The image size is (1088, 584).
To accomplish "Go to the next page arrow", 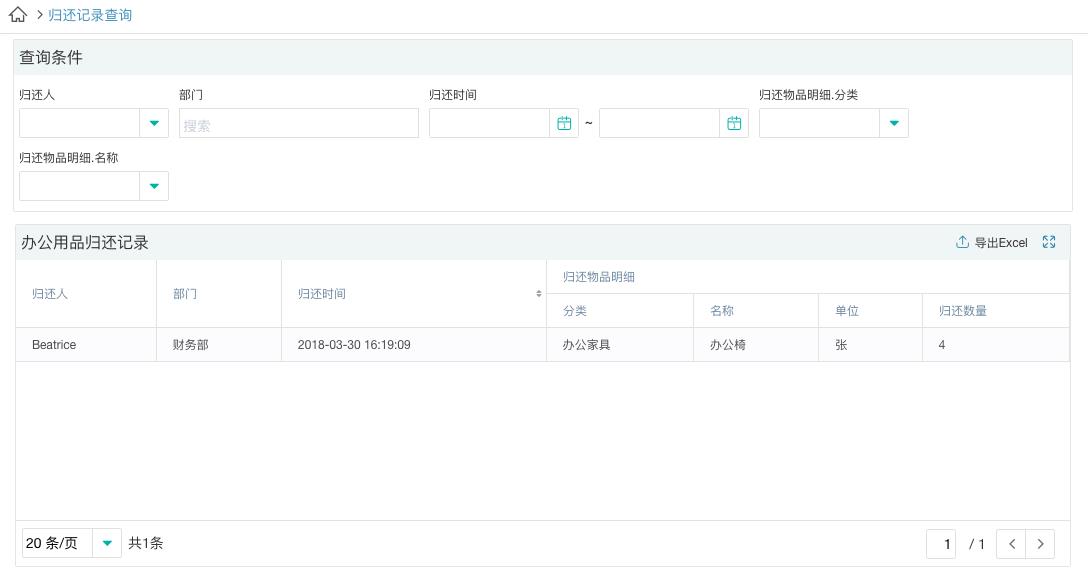I will pyautogui.click(x=1040, y=544).
